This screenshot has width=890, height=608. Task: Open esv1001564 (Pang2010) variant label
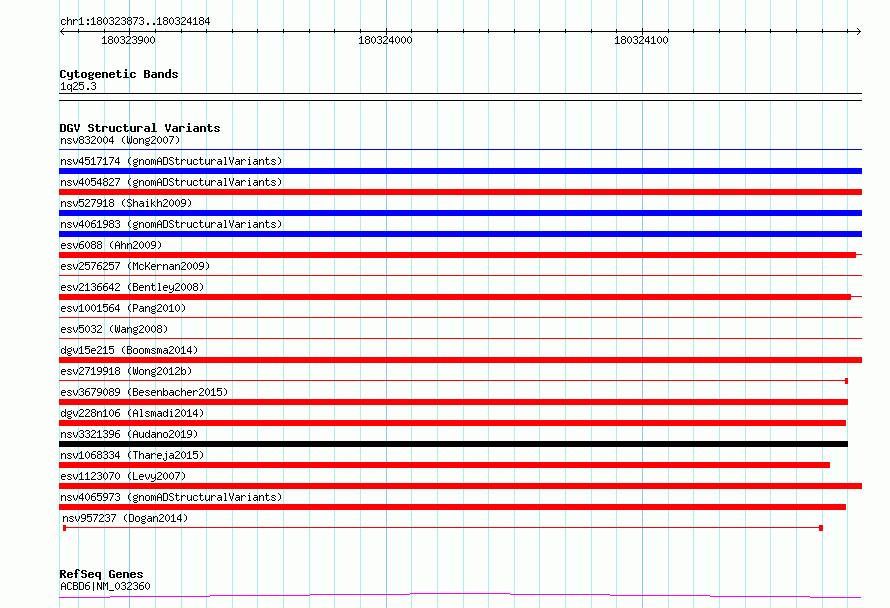coord(123,308)
